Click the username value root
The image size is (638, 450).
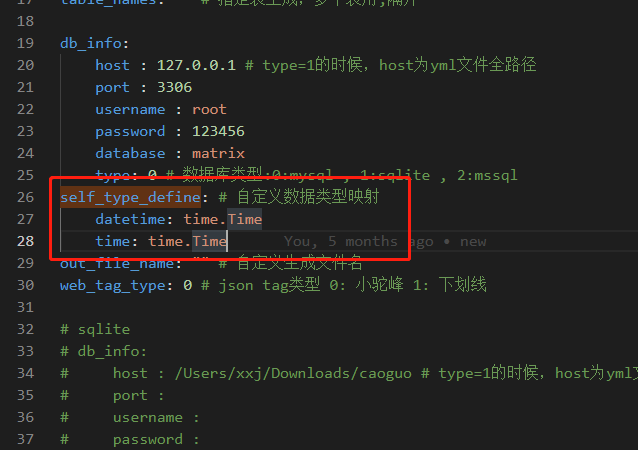pos(209,109)
